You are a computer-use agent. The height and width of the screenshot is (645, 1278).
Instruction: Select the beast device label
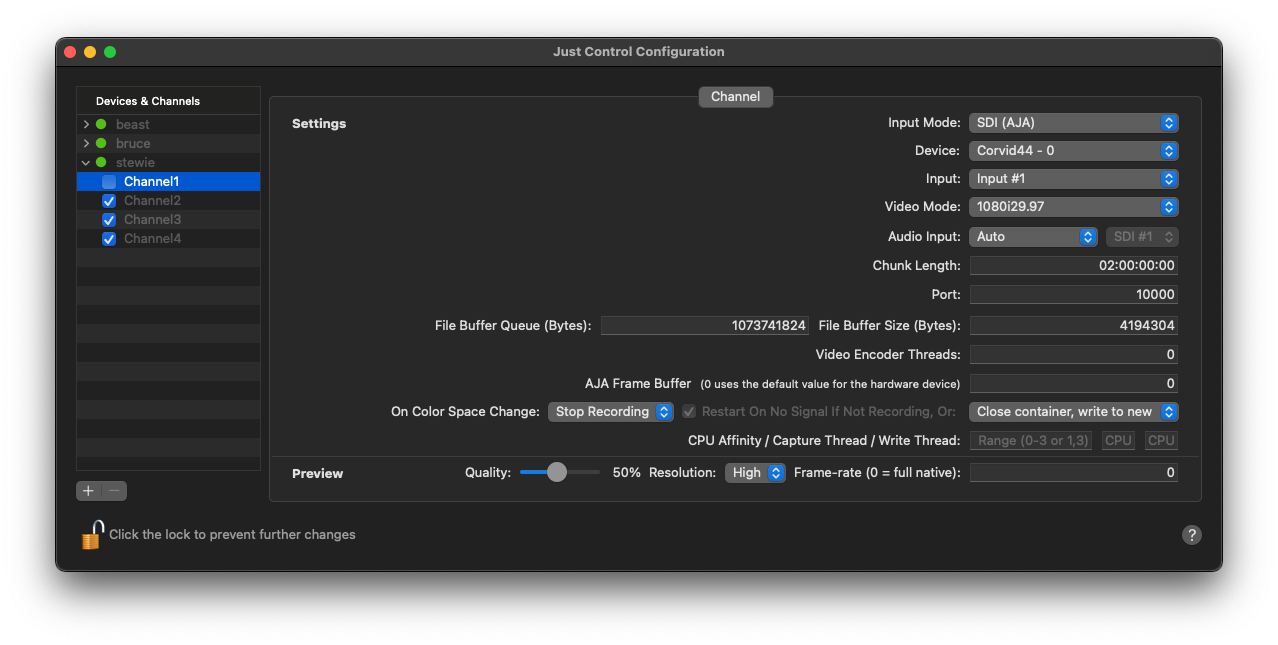[133, 125]
